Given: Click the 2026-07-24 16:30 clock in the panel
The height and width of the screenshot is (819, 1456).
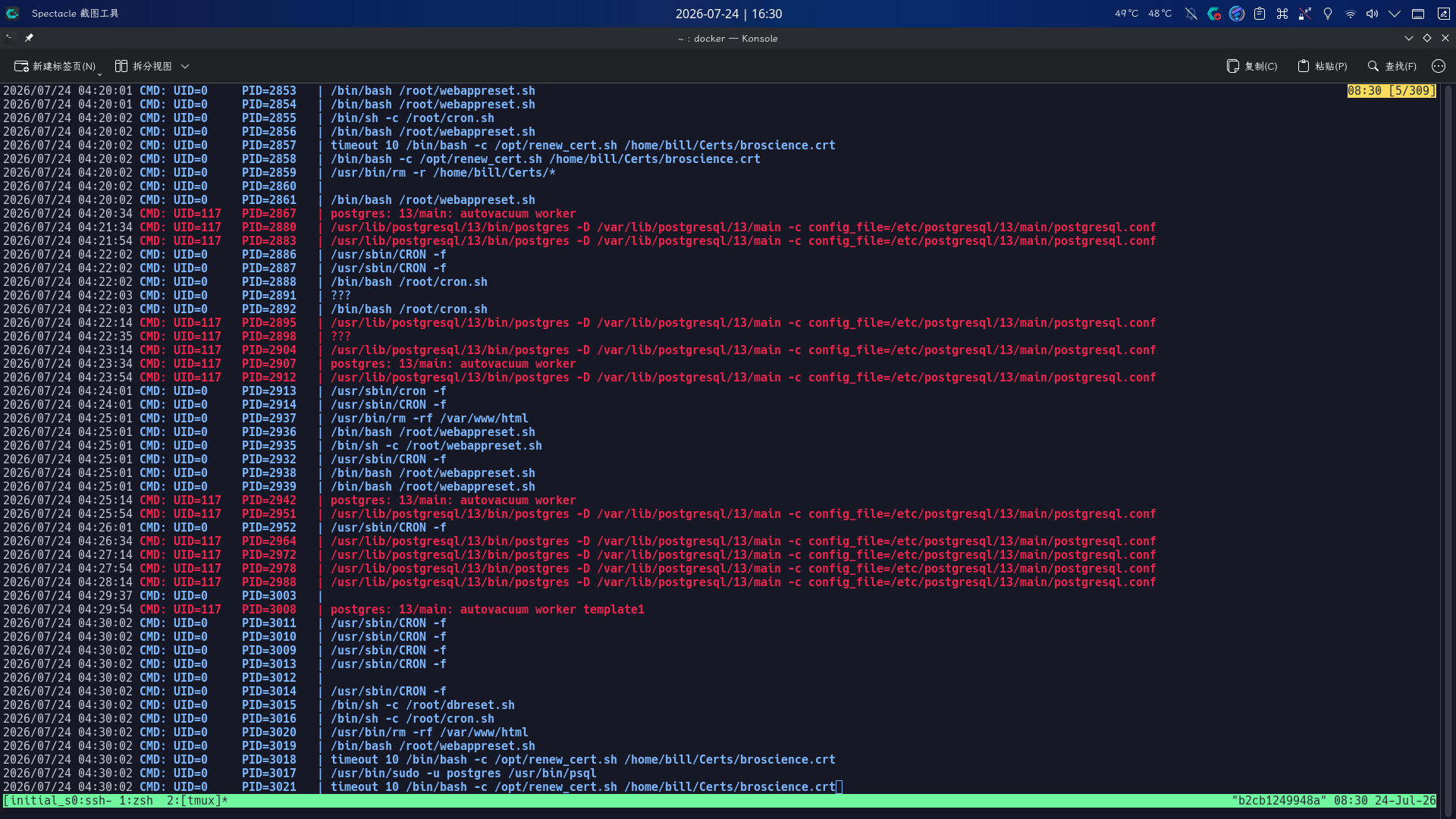Looking at the screenshot, I should (729, 14).
